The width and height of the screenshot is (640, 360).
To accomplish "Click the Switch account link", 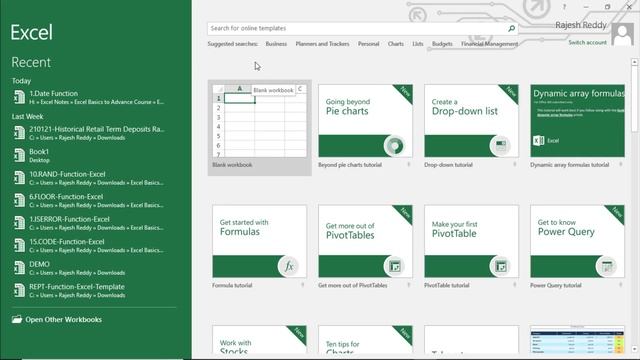I will click(x=587, y=42).
